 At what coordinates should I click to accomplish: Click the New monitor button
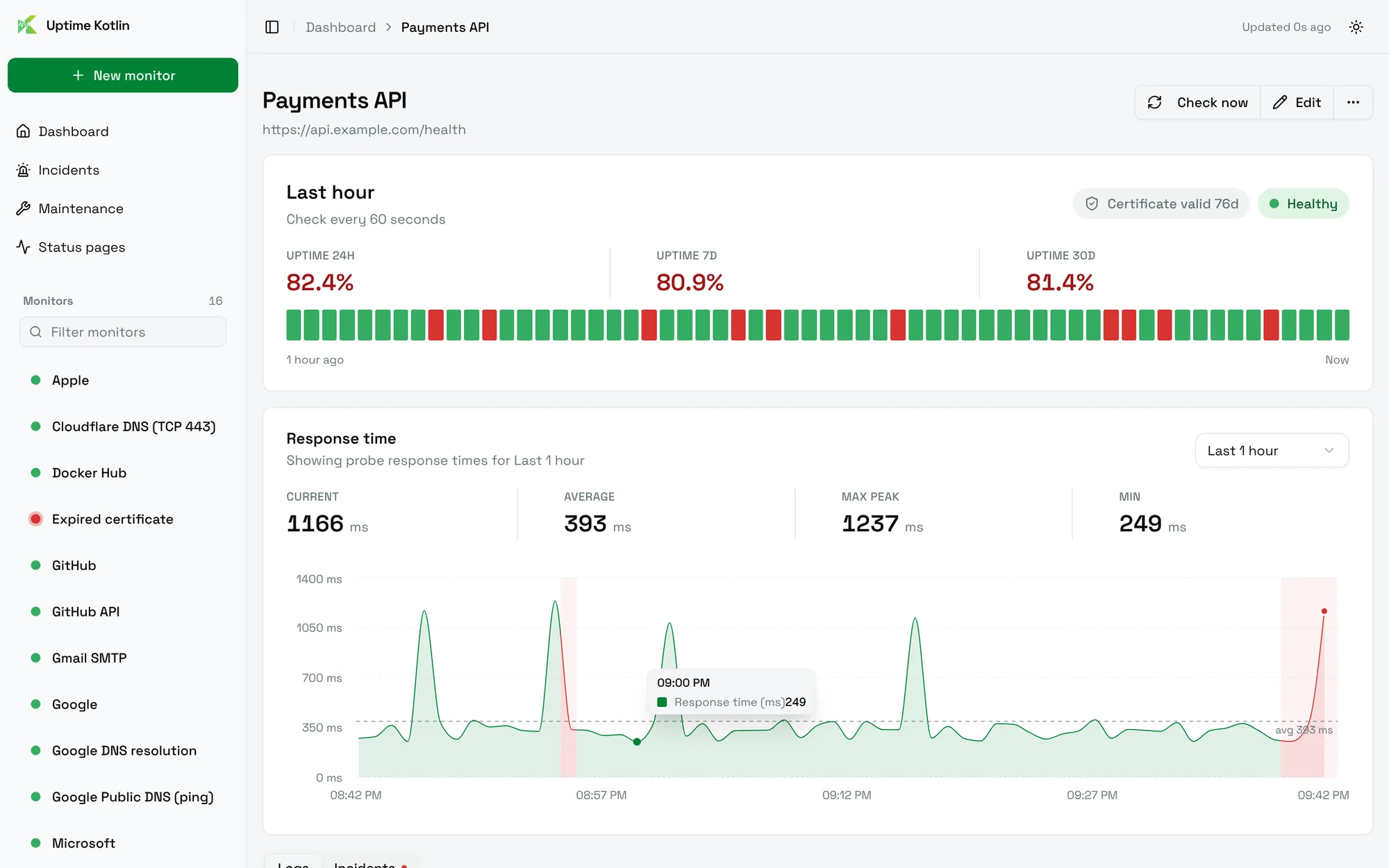tap(123, 75)
